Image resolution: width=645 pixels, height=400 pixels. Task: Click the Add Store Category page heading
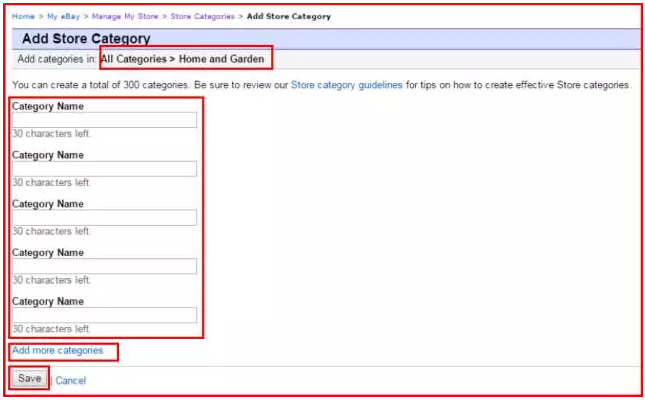(x=86, y=39)
